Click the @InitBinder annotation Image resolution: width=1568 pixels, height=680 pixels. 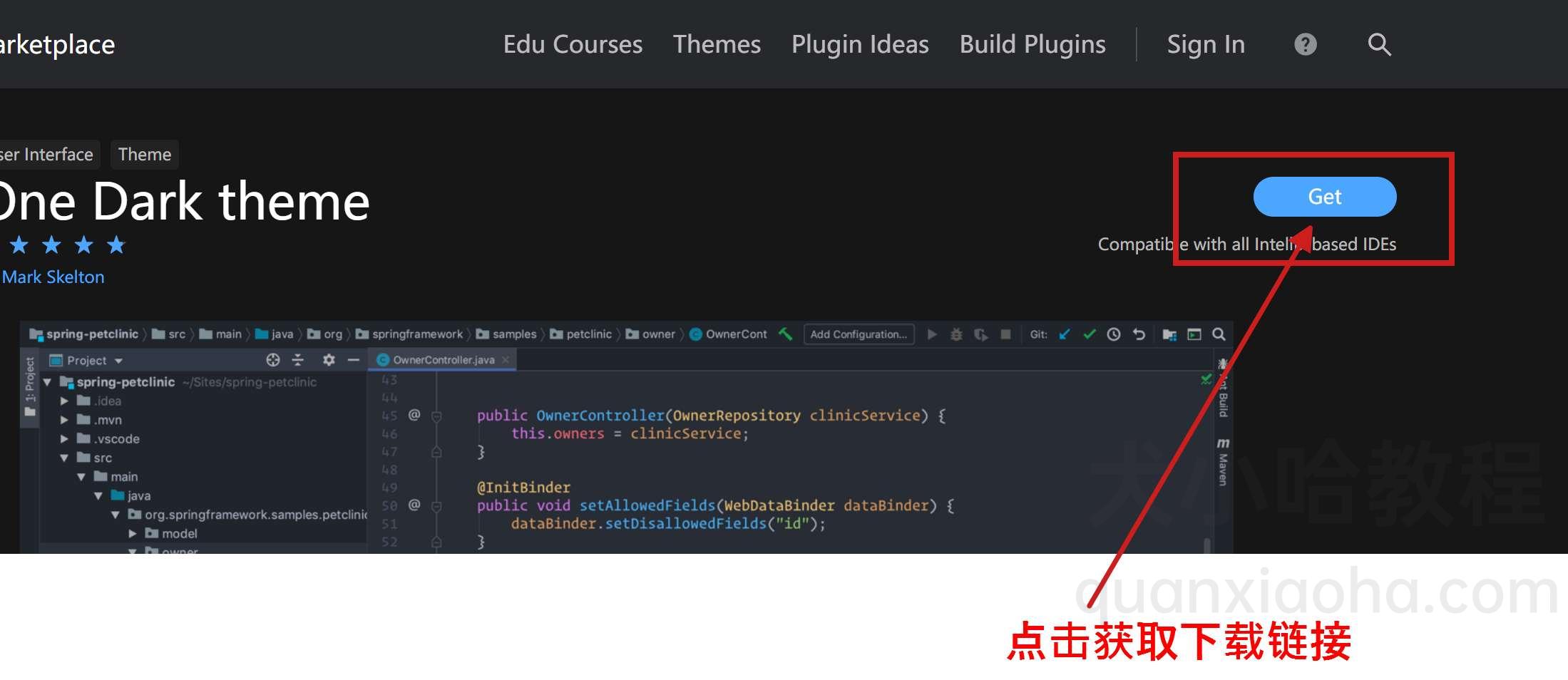coord(523,488)
